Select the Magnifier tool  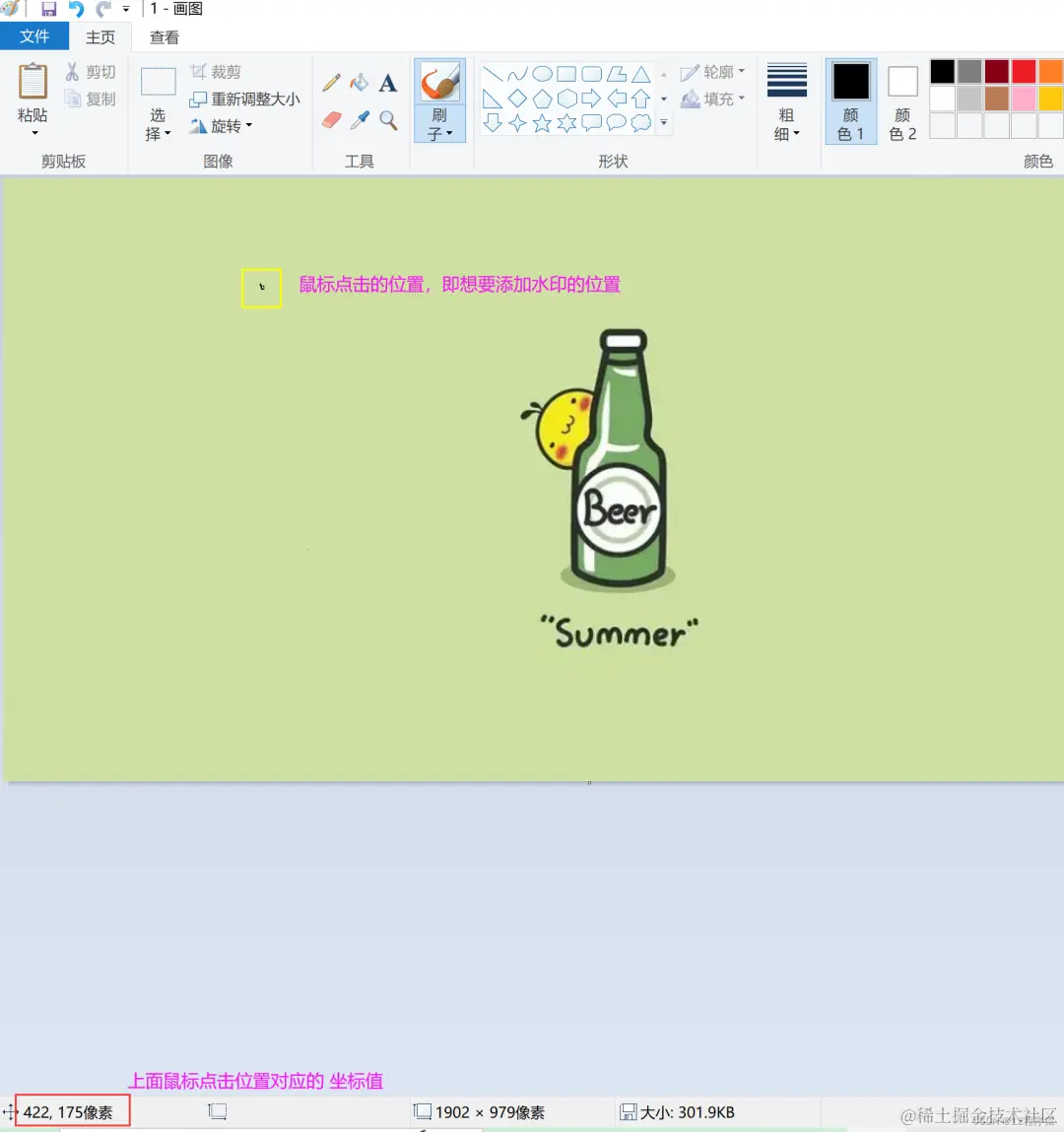click(x=388, y=120)
